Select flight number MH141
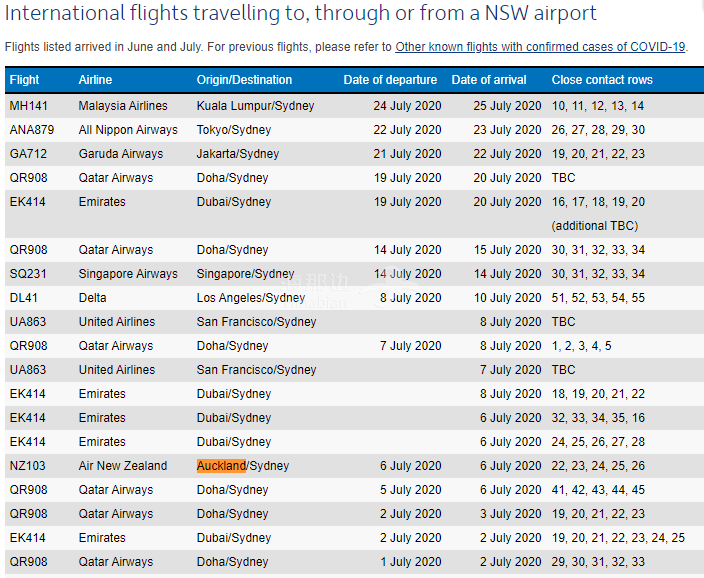Viewport: 704px width, 578px height. (28, 106)
